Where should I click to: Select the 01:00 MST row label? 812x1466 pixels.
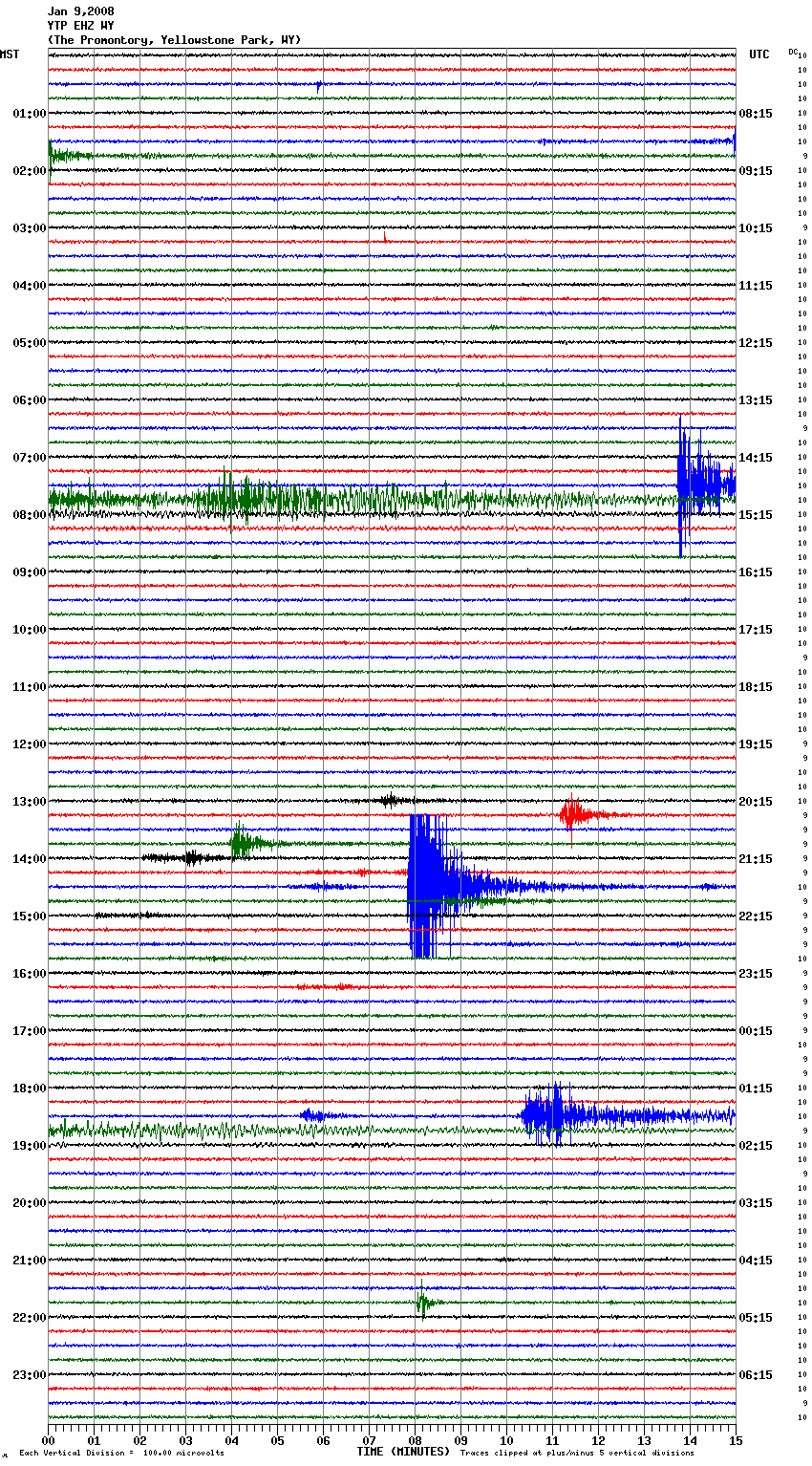click(30, 114)
